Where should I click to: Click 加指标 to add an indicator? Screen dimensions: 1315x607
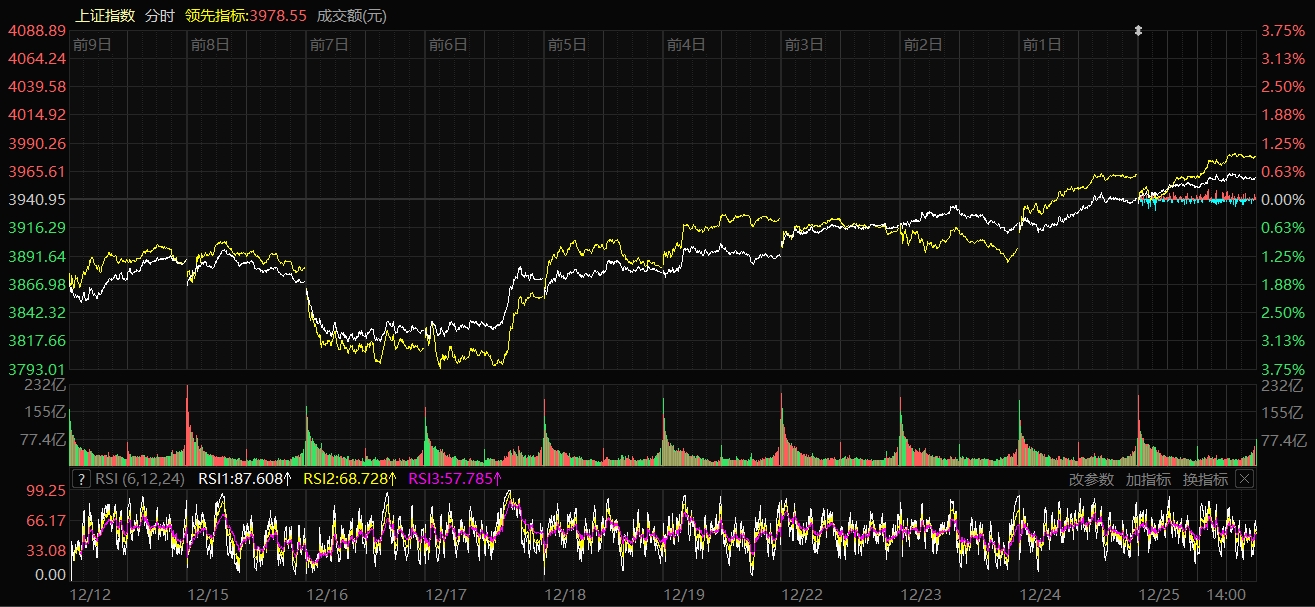(1148, 479)
